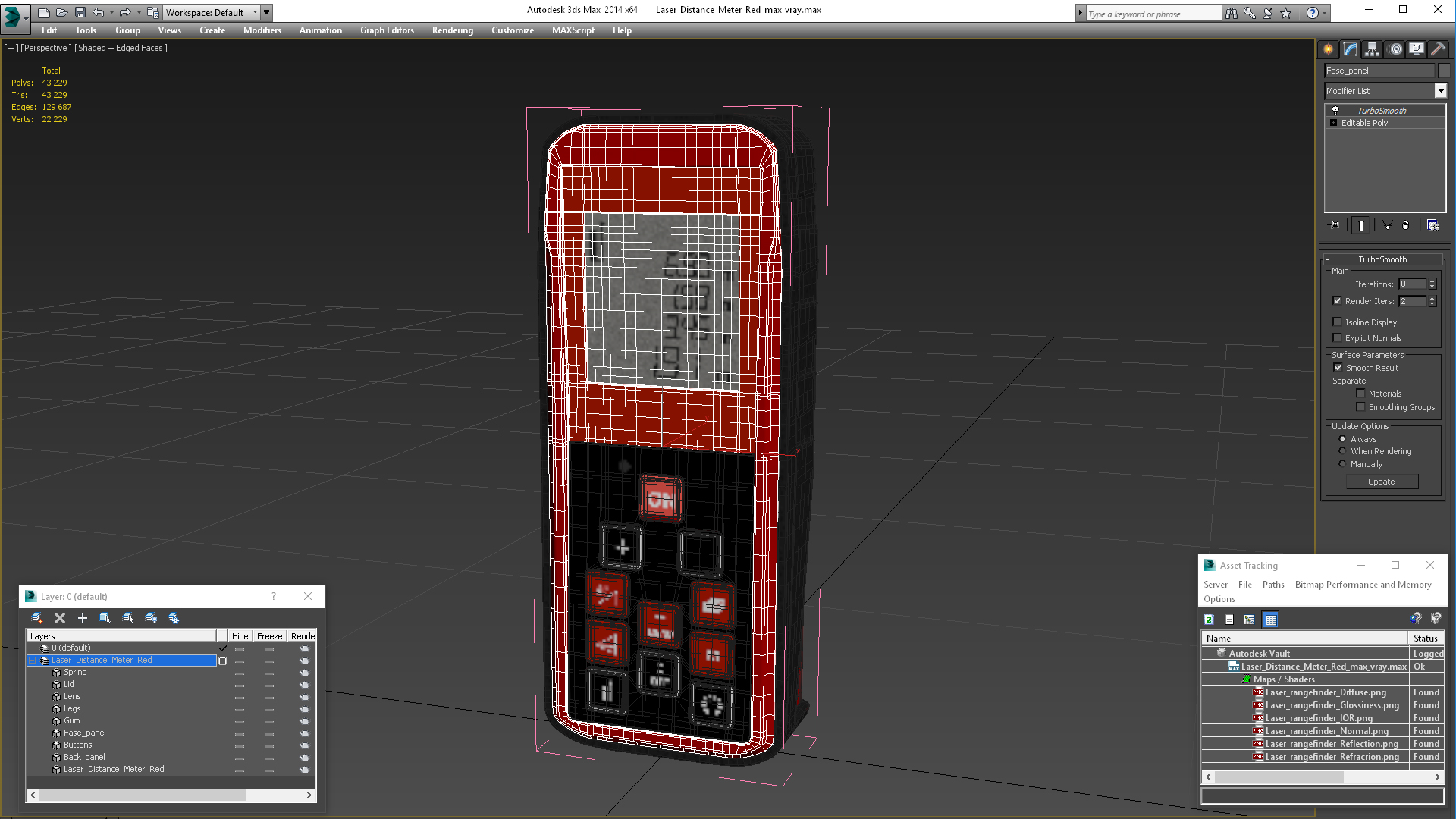
Task: Open the Create command panel tab
Action: pos(1329,49)
